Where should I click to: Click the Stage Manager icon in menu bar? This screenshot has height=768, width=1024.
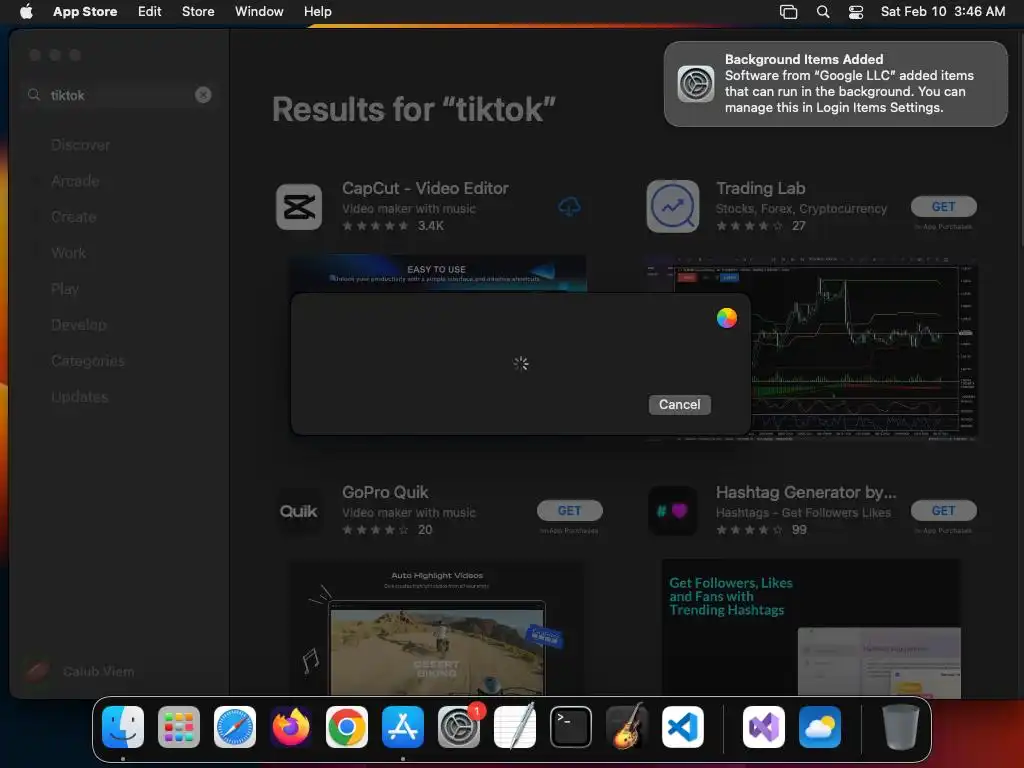[788, 12]
